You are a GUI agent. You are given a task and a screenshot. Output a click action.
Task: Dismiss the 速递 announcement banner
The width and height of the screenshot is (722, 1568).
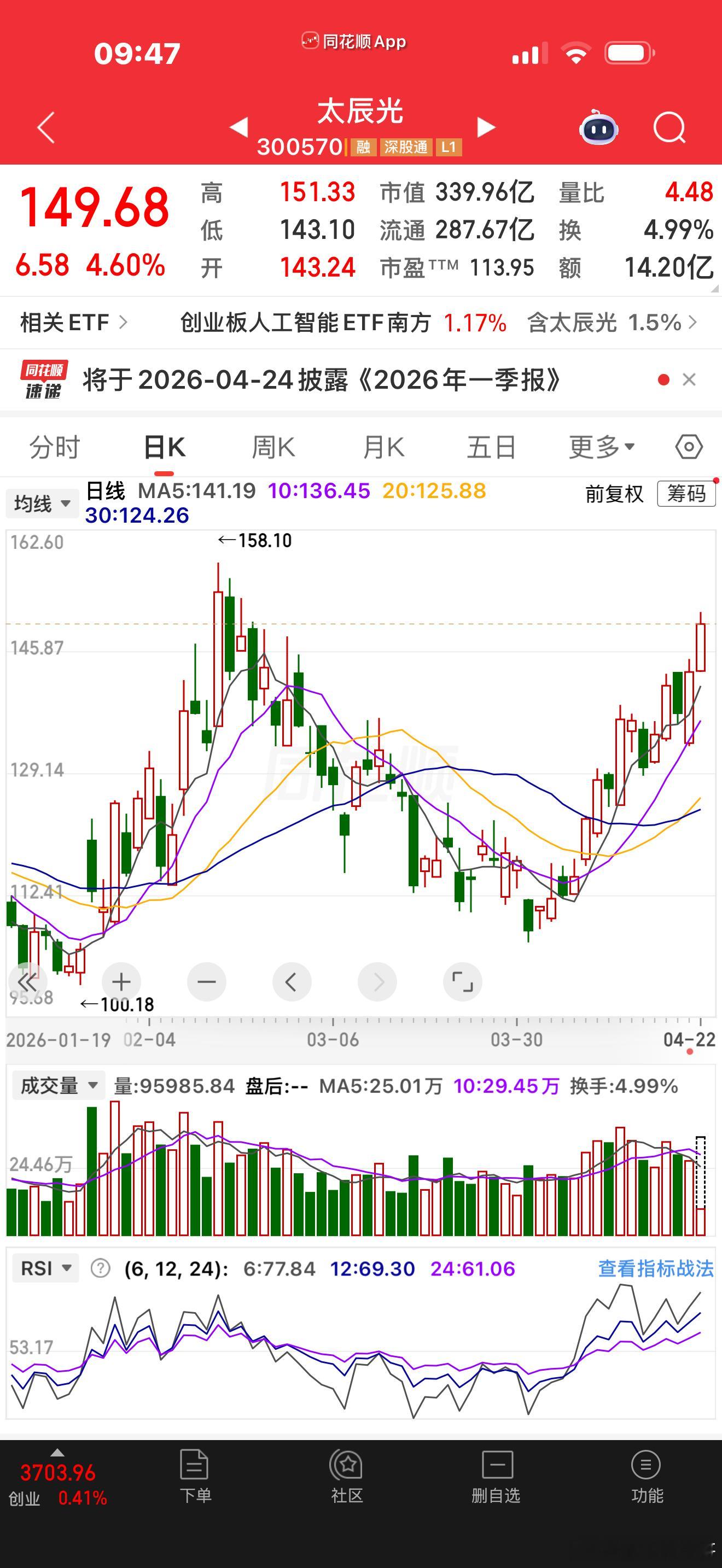(689, 380)
